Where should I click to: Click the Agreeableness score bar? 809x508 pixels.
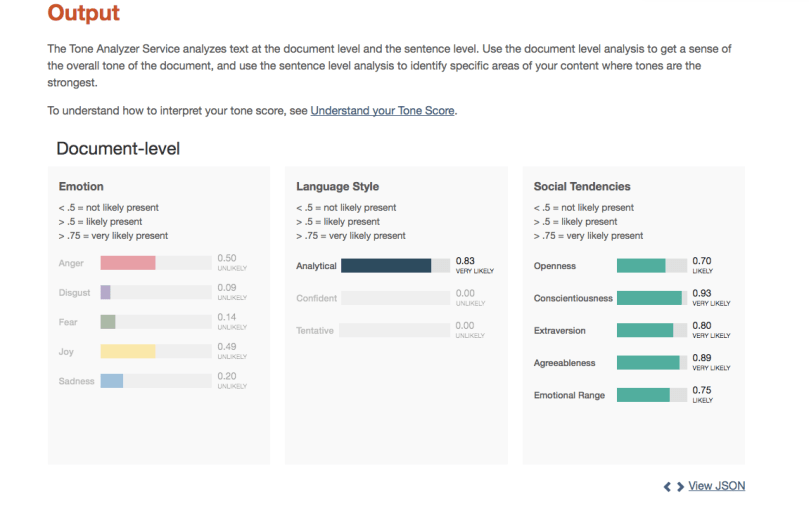(648, 363)
